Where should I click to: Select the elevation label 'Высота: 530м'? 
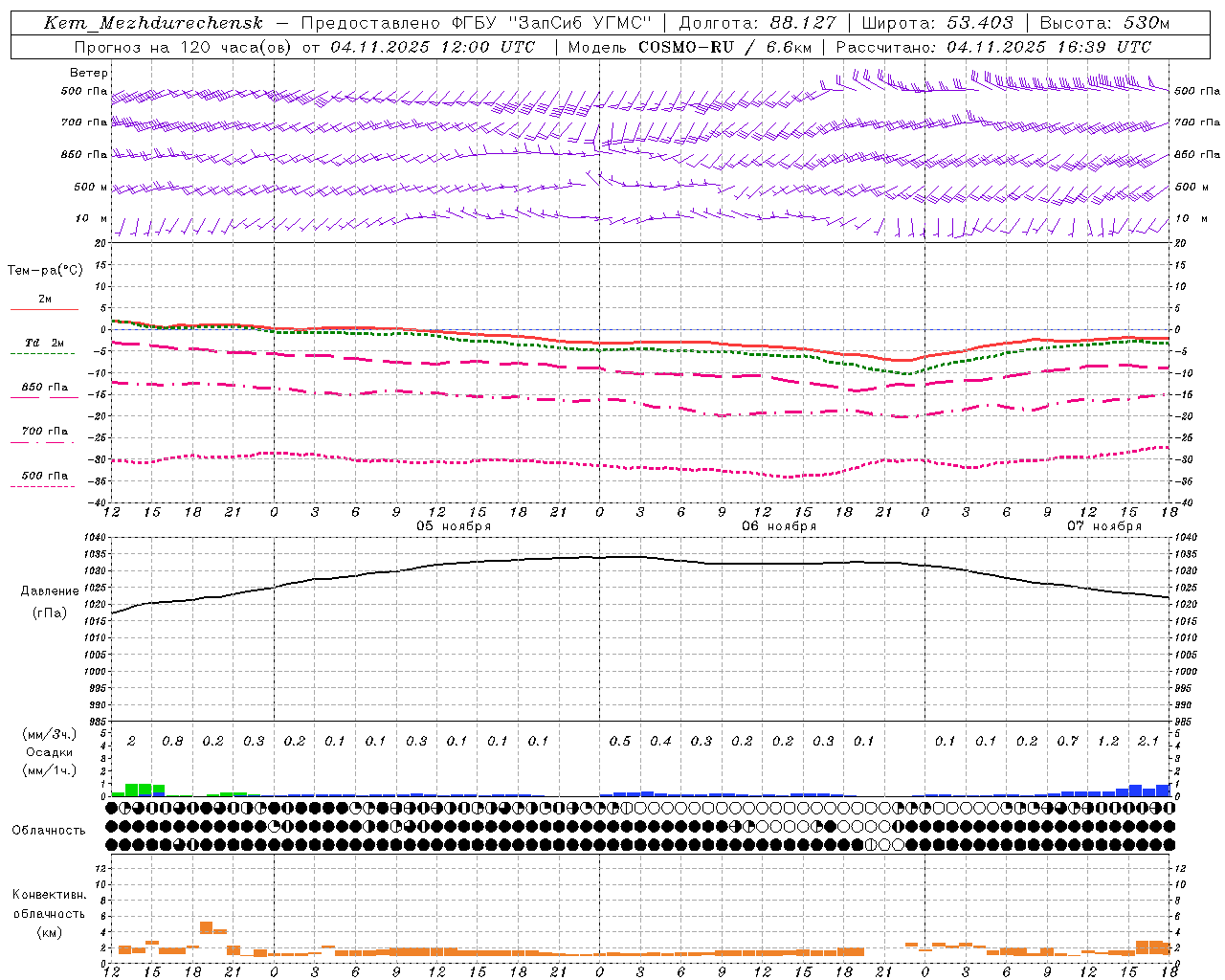(1105, 23)
